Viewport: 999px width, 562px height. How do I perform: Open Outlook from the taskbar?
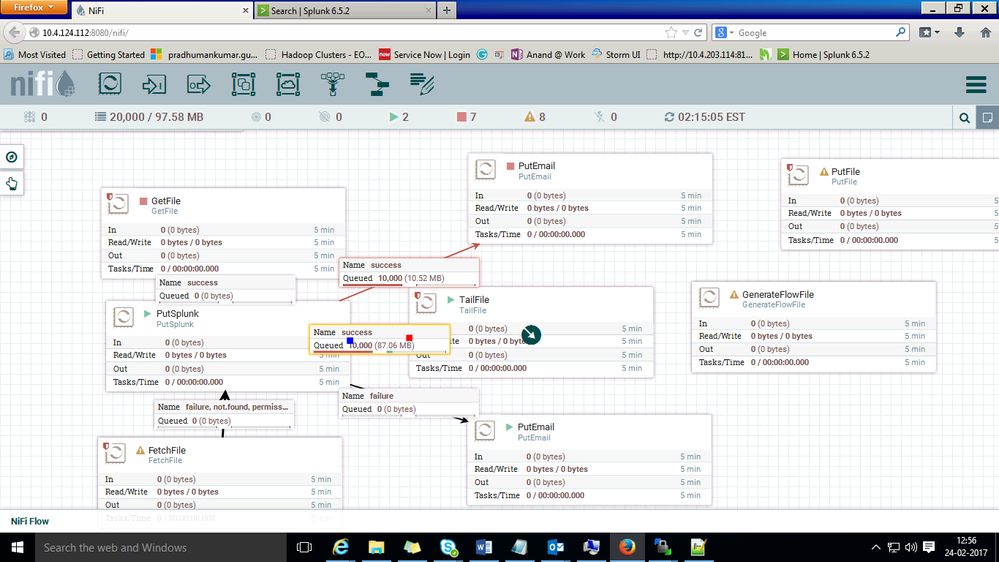point(556,547)
